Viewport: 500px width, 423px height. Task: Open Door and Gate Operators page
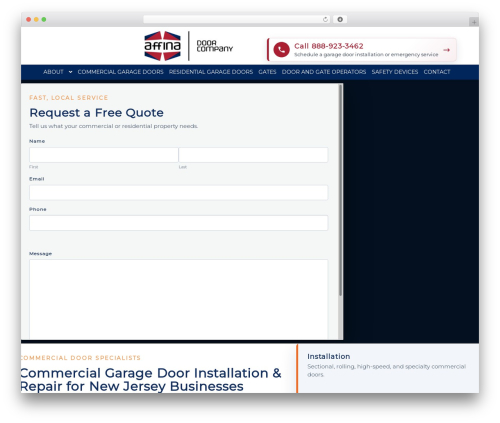pyautogui.click(x=324, y=72)
